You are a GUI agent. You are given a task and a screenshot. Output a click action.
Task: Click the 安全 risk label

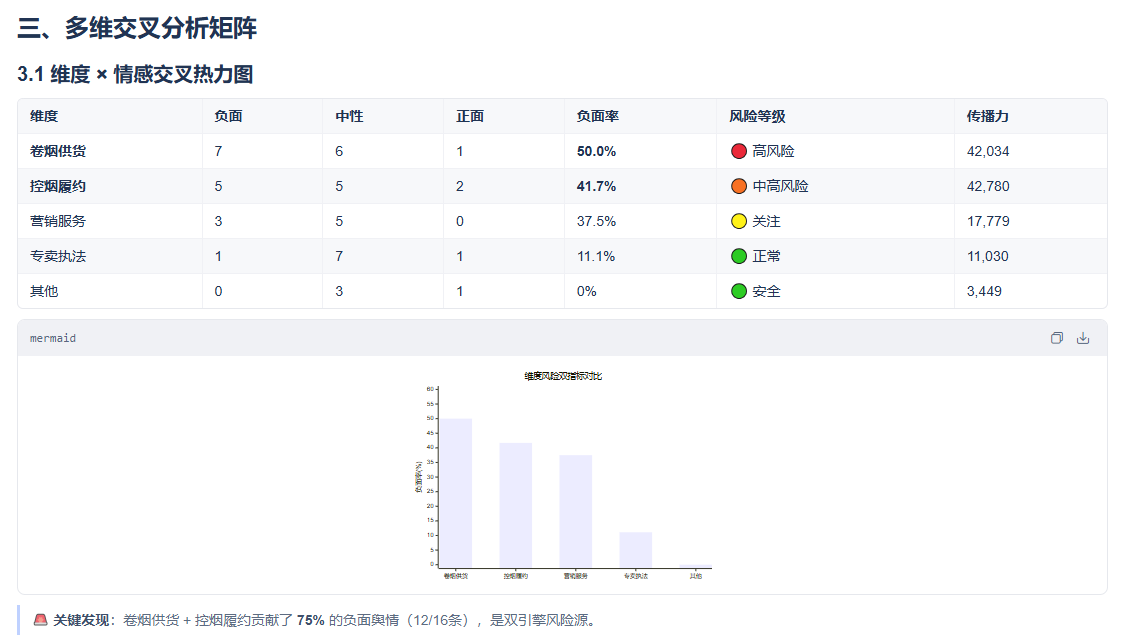(x=766, y=291)
